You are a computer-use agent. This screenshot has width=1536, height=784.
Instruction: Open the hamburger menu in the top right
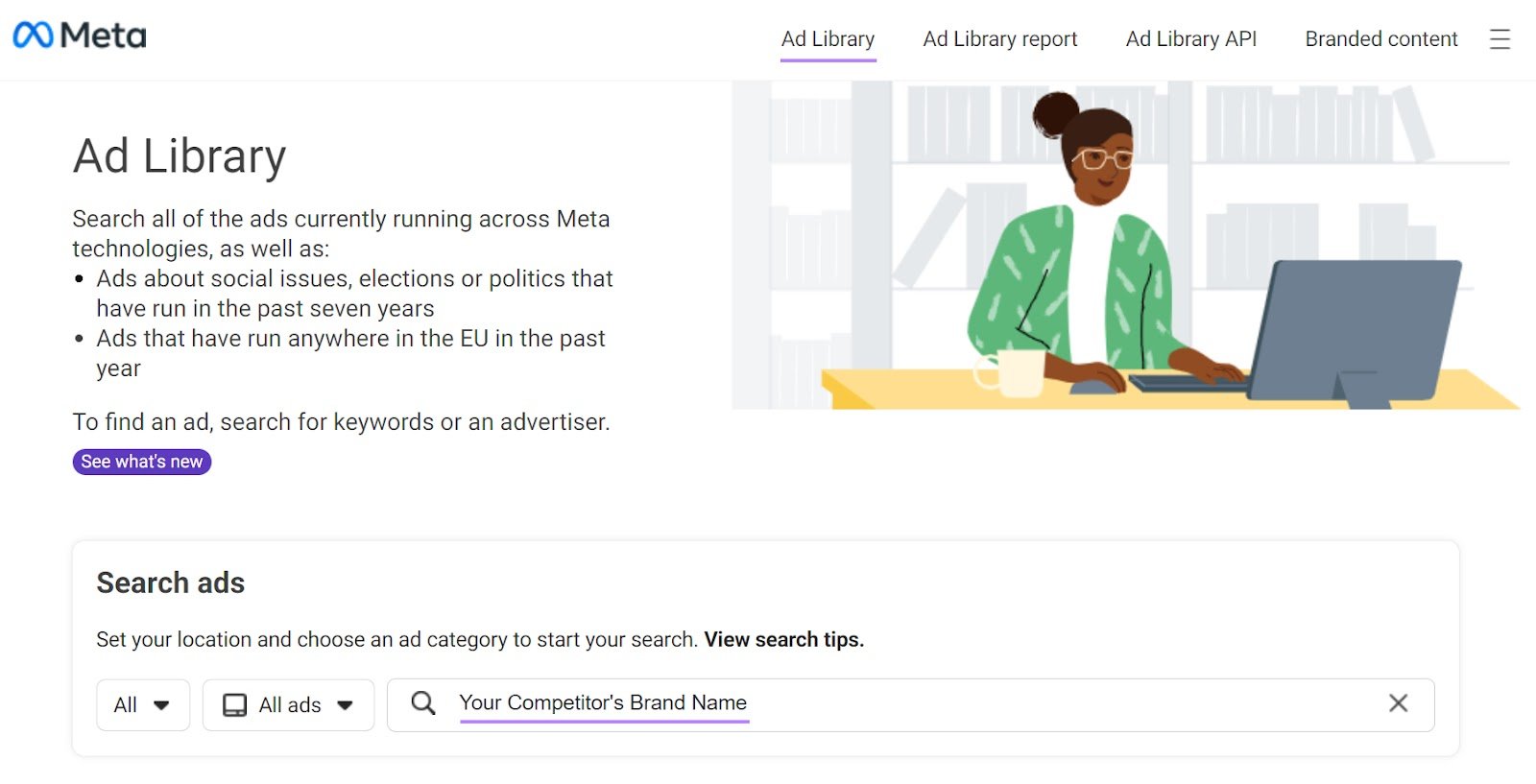tap(1499, 40)
